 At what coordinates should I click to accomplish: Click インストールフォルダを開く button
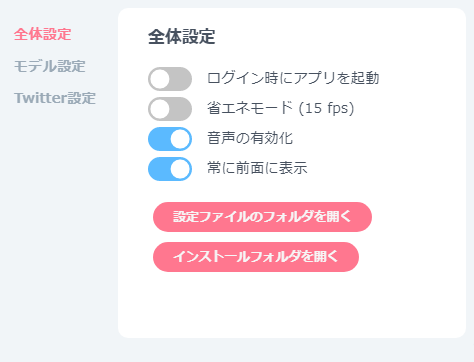click(256, 257)
